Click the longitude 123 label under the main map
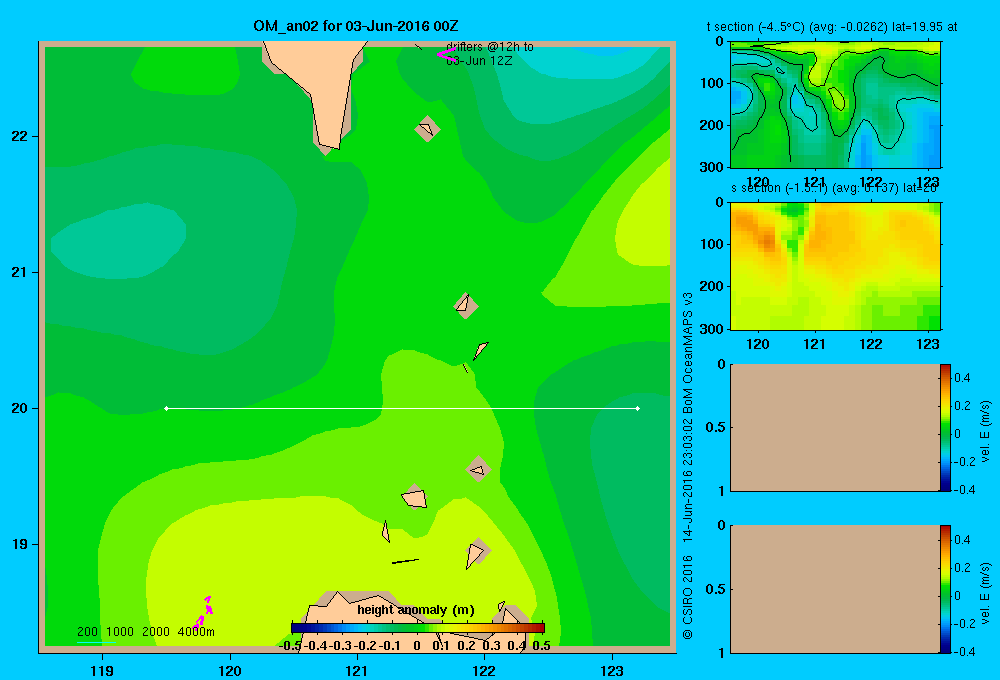 coord(612,670)
